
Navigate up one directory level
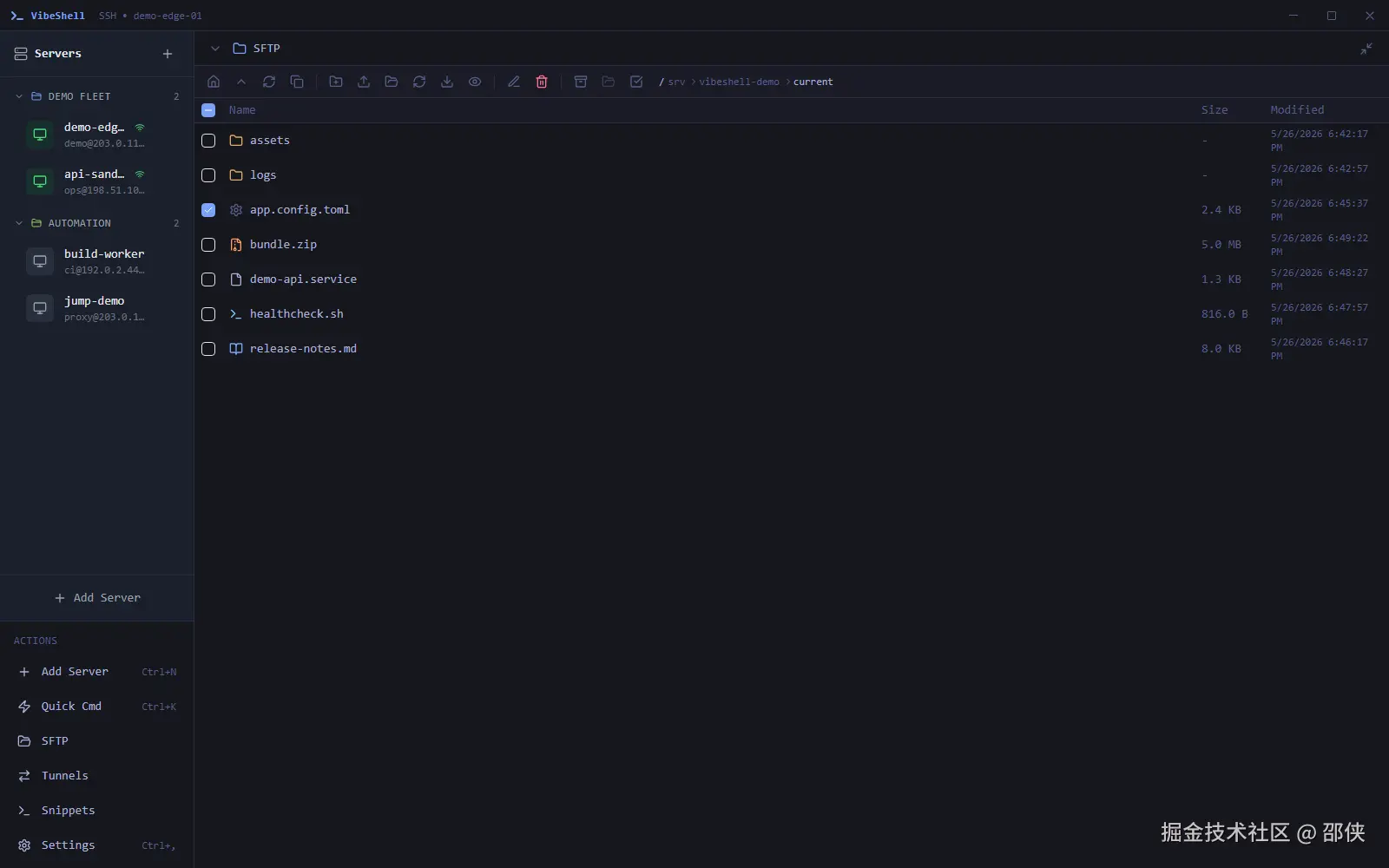tap(241, 82)
